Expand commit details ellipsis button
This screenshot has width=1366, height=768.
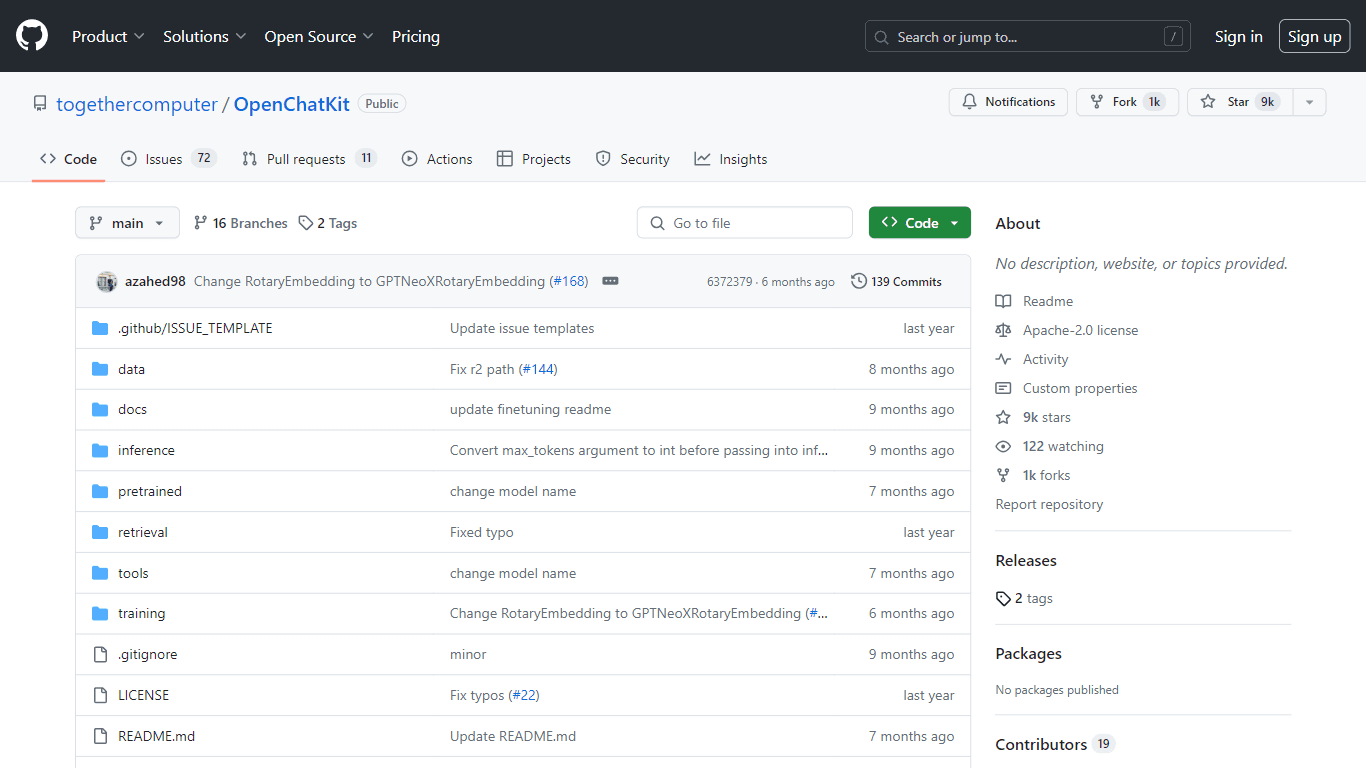coord(610,282)
